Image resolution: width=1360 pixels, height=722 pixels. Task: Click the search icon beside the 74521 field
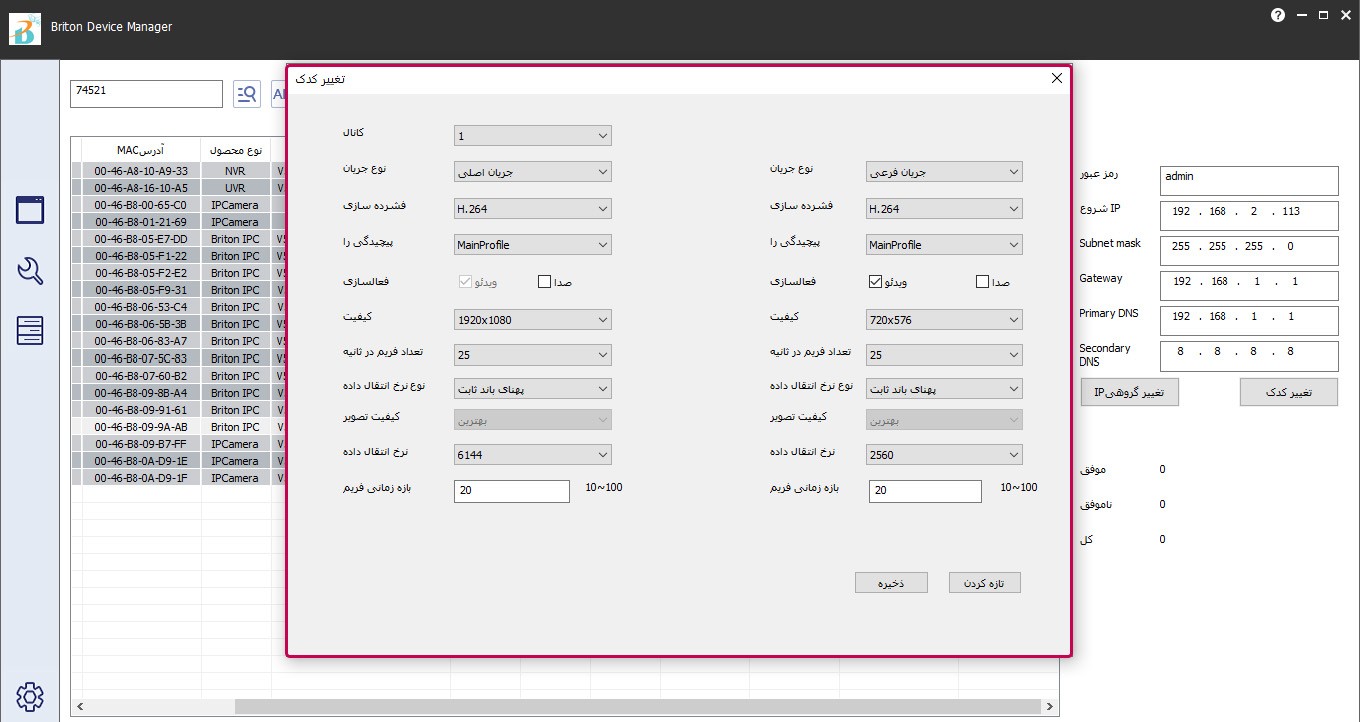tap(247, 94)
